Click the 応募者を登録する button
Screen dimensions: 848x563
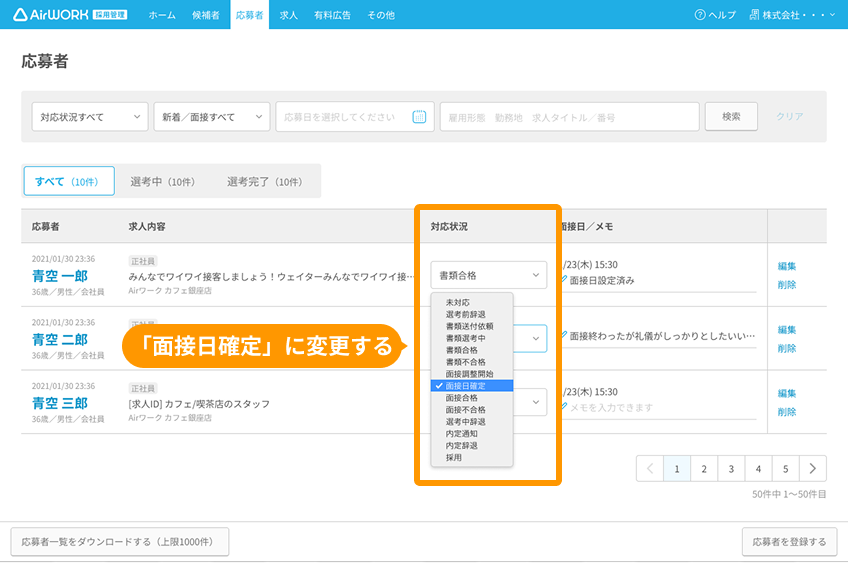click(x=789, y=541)
